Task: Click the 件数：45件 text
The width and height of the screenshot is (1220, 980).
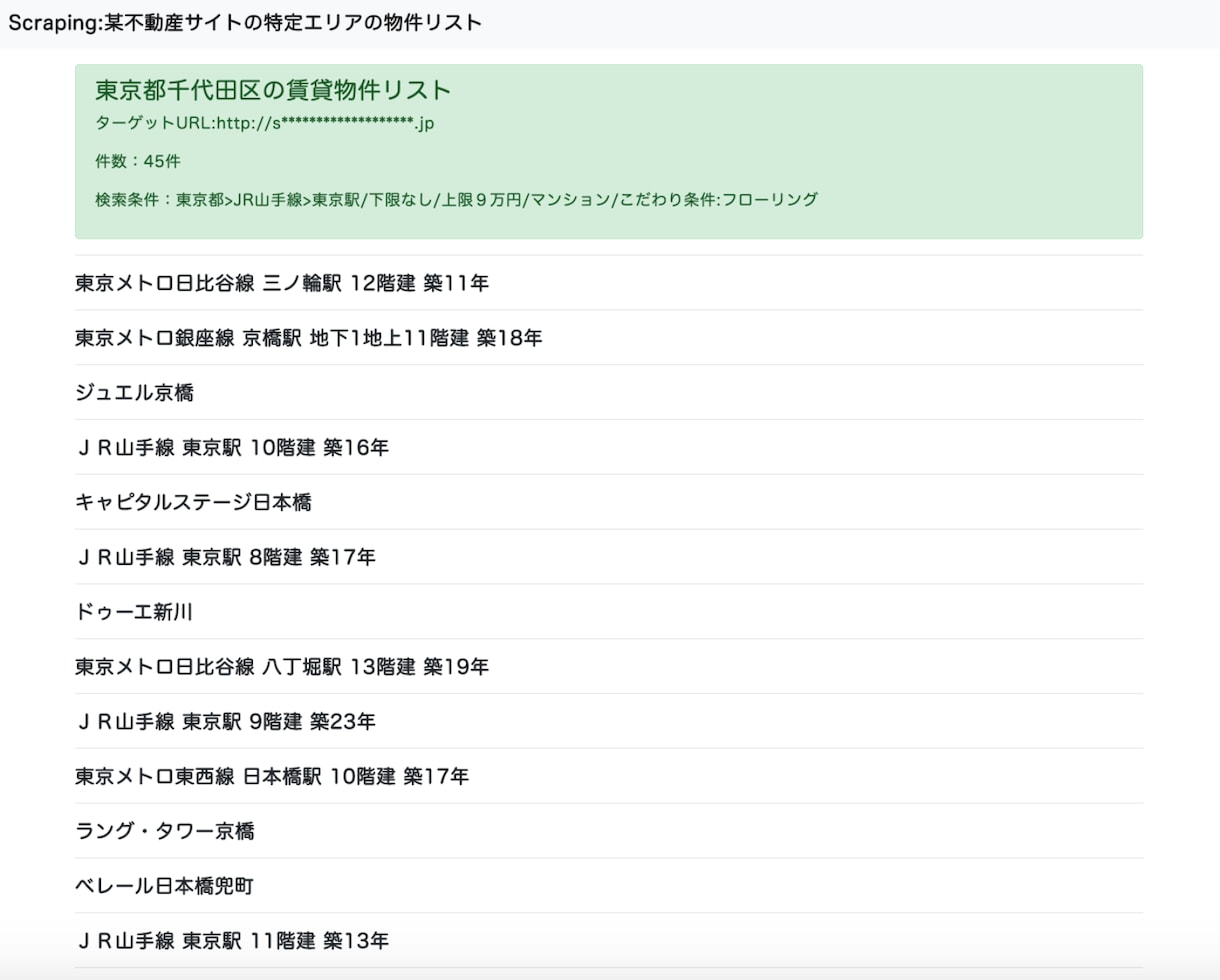Action: click(x=137, y=162)
